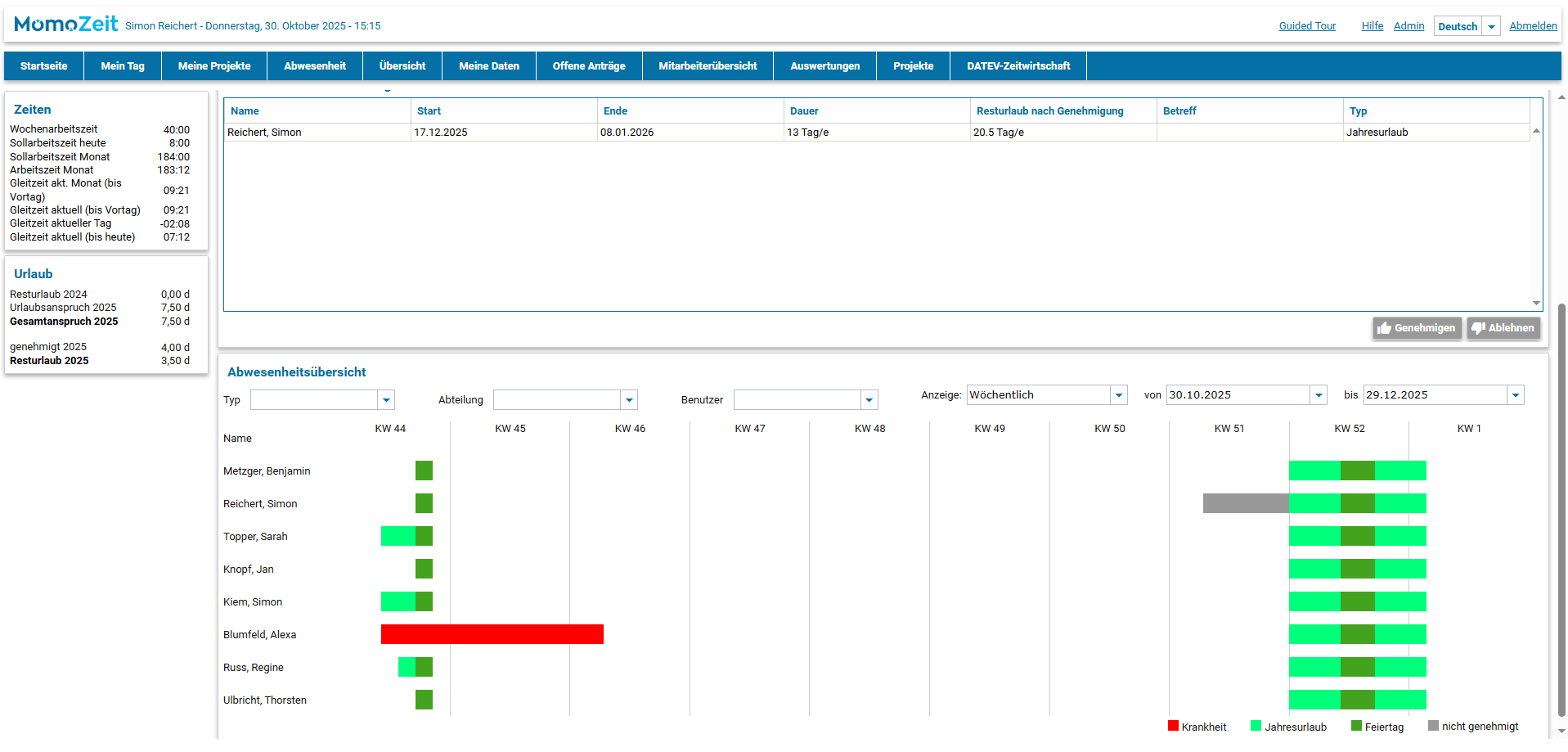The image size is (1568, 752).
Task: Click the red Krankheit legend swatch
Action: click(x=1173, y=726)
